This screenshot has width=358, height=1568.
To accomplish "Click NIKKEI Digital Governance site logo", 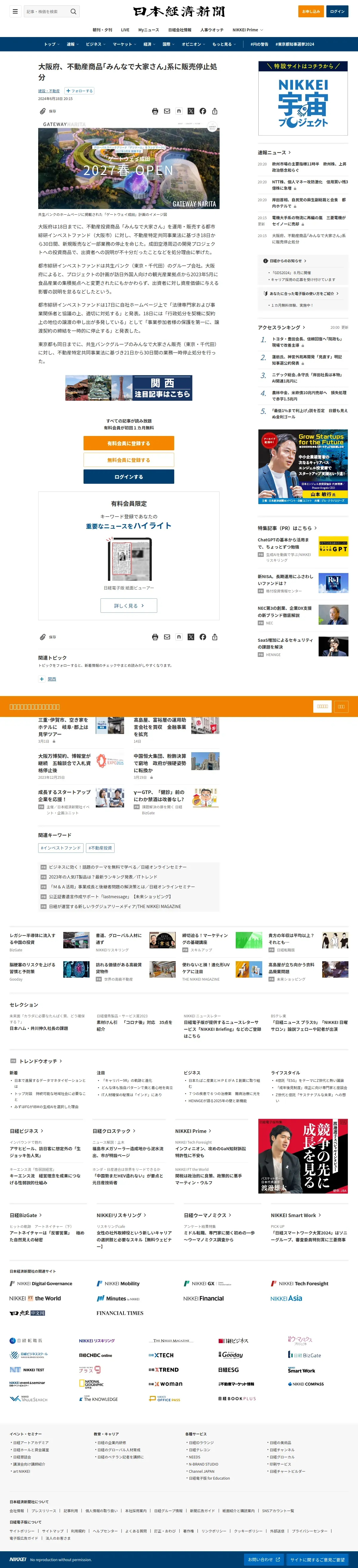I will [41, 1283].
